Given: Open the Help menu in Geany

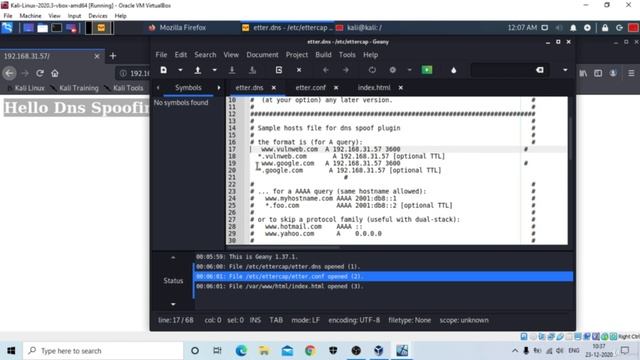Looking at the screenshot, I should 371,55.
